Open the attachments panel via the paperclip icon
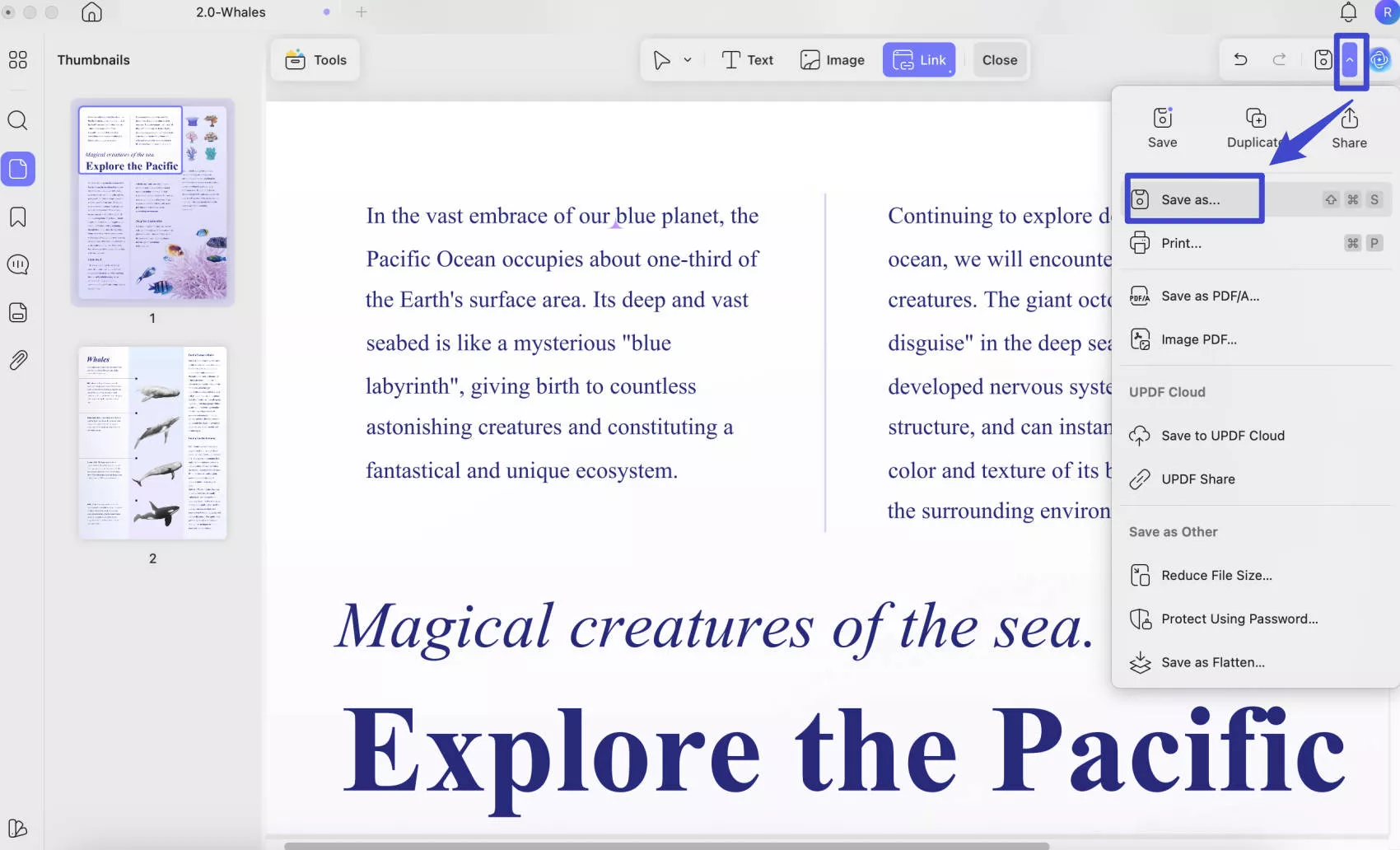This screenshot has height=850, width=1400. (17, 359)
